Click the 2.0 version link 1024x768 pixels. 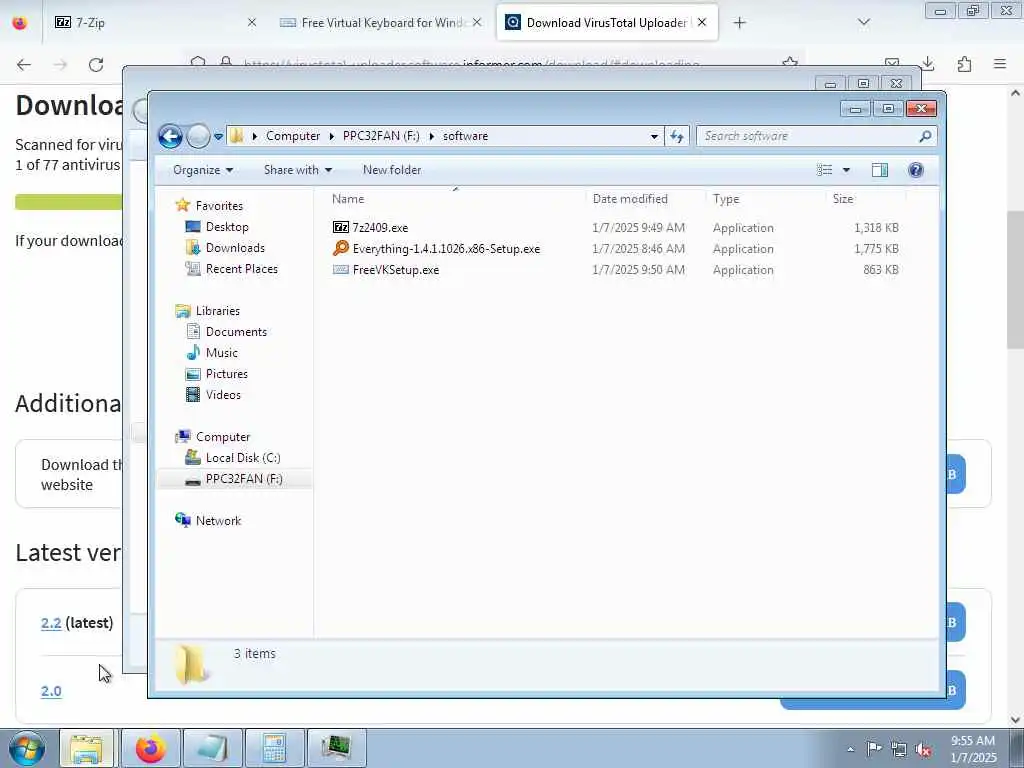point(51,691)
